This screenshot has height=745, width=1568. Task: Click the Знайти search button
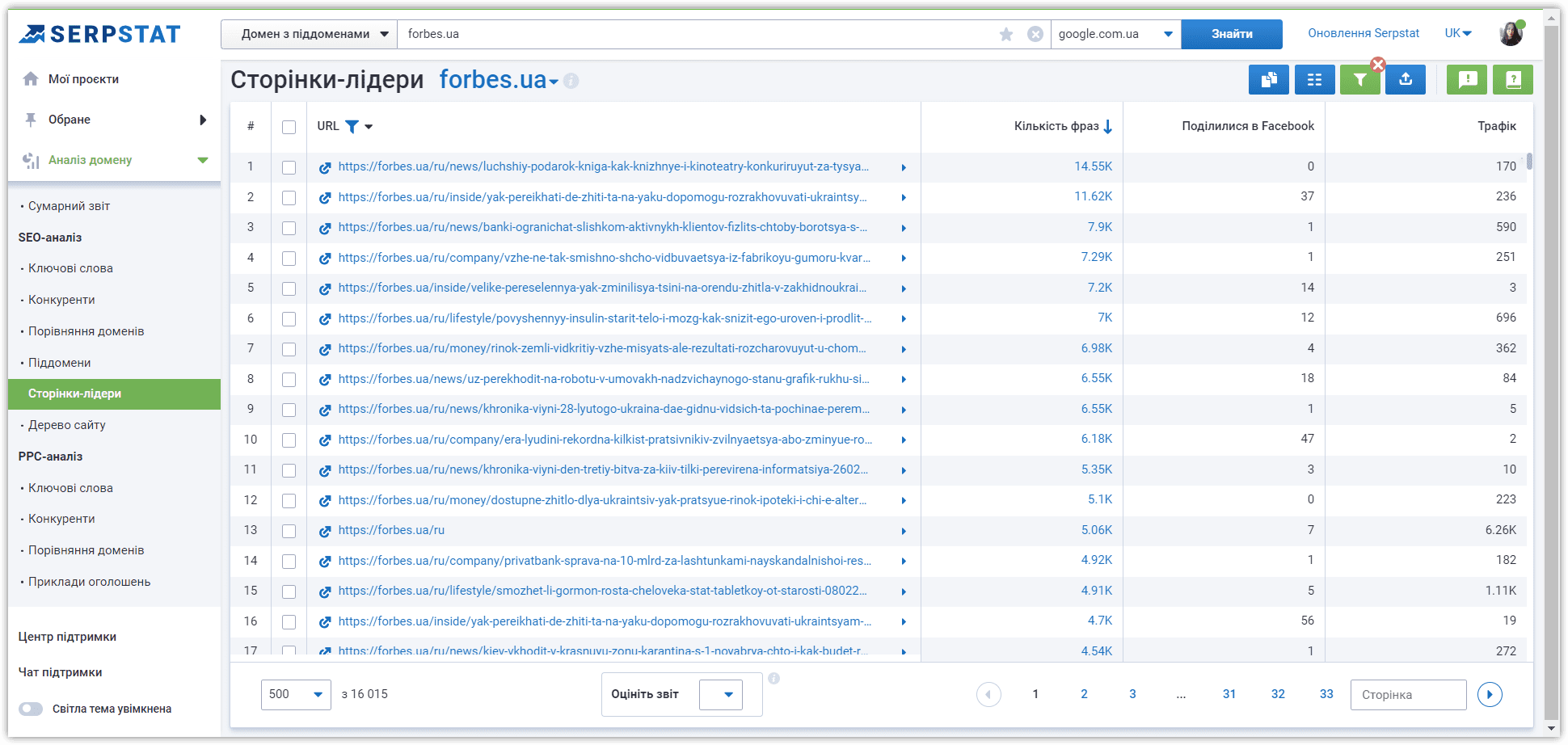click(1232, 34)
